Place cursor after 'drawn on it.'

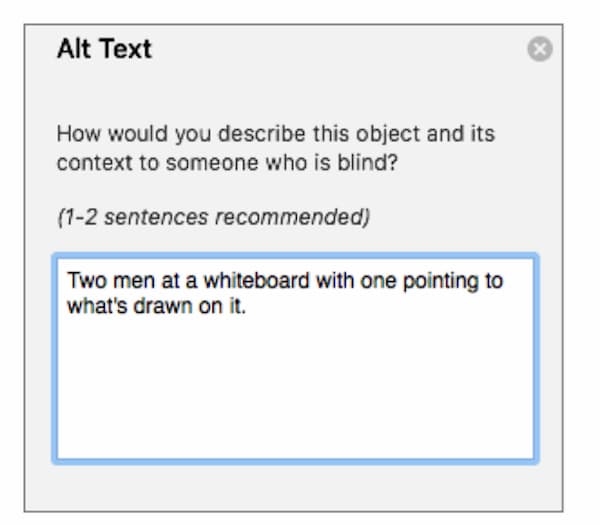247,306
